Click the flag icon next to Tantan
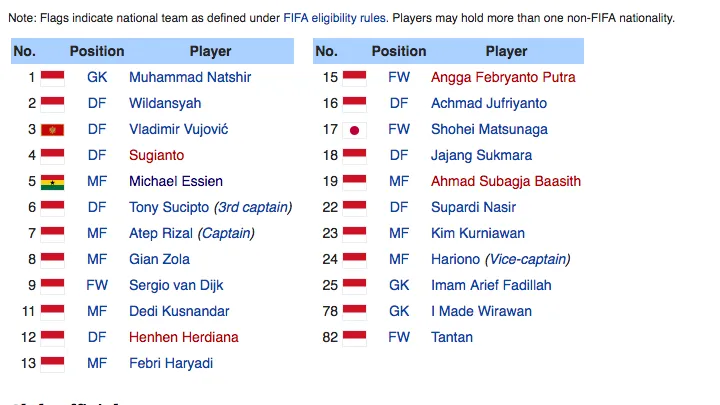Screen dimensions: 720x405 tap(354, 337)
